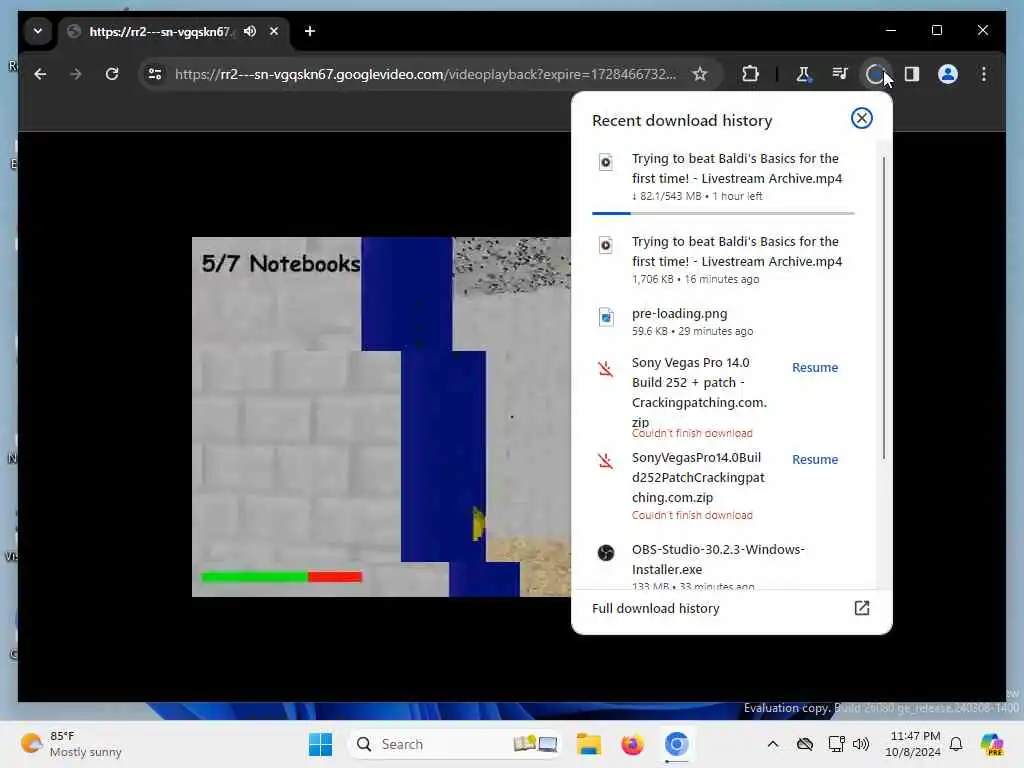Toggle the downloads toolbar button
1024x768 pixels.
[x=875, y=74]
